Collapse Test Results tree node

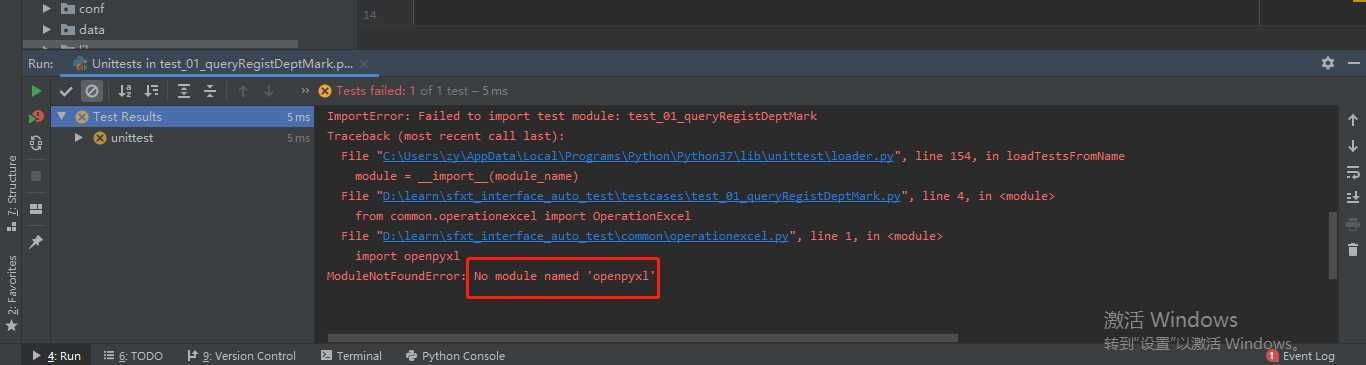coord(62,117)
